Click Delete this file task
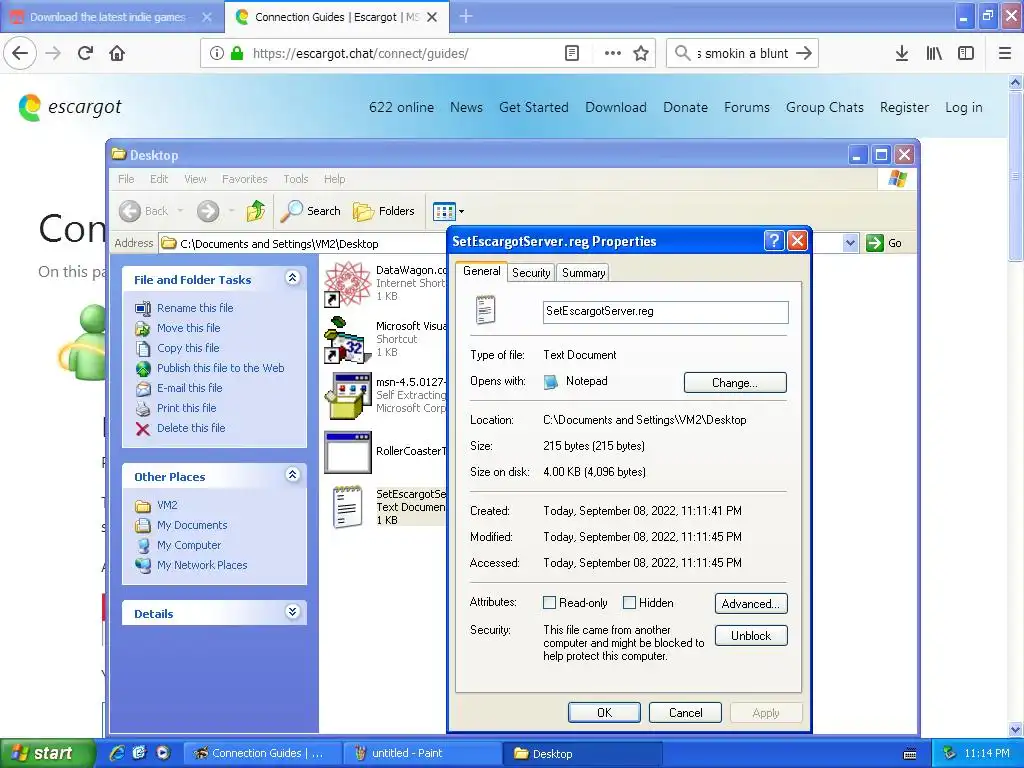The width and height of the screenshot is (1024, 768). click(x=191, y=428)
